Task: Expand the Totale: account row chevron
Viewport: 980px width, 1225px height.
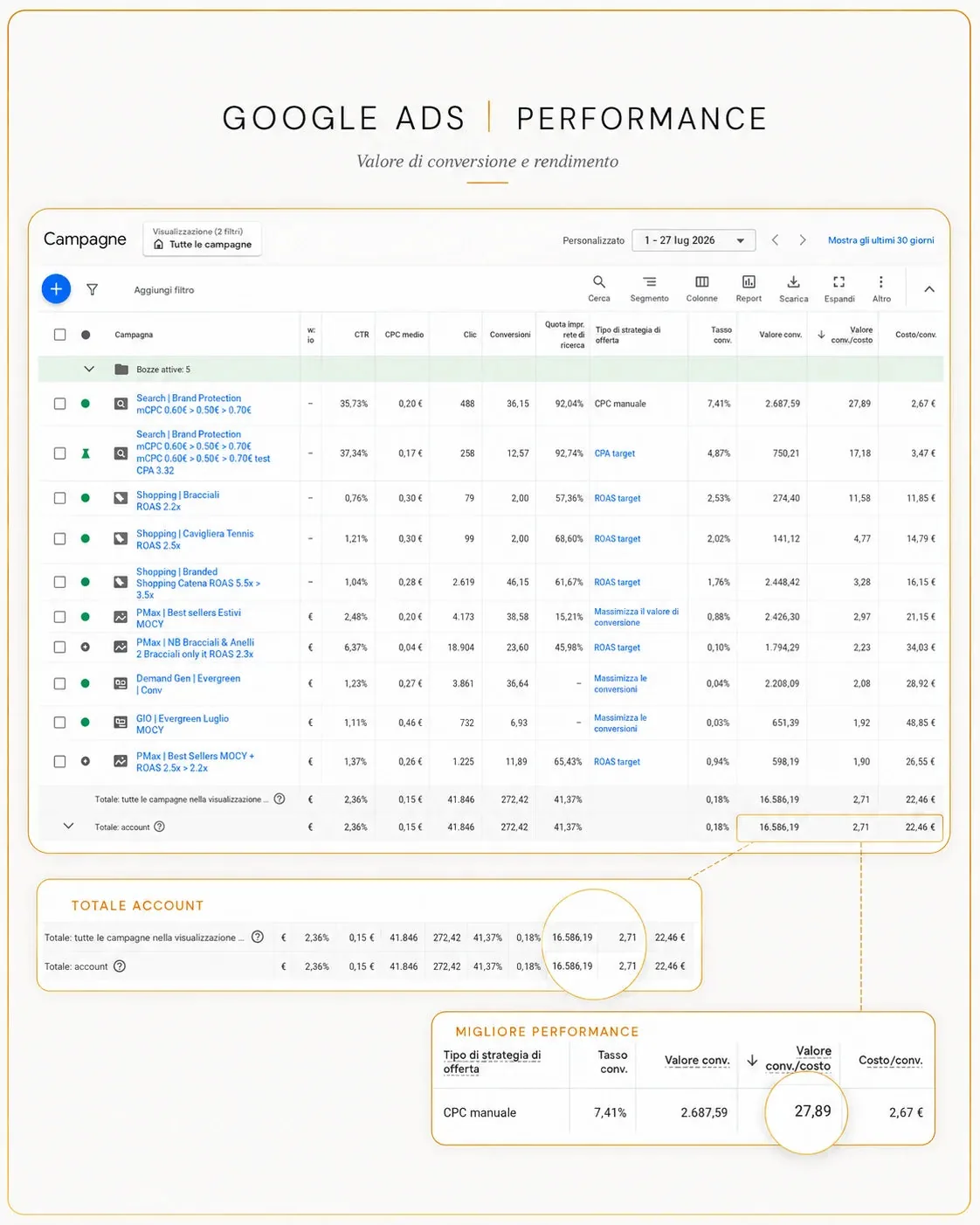Action: pyautogui.click(x=68, y=826)
